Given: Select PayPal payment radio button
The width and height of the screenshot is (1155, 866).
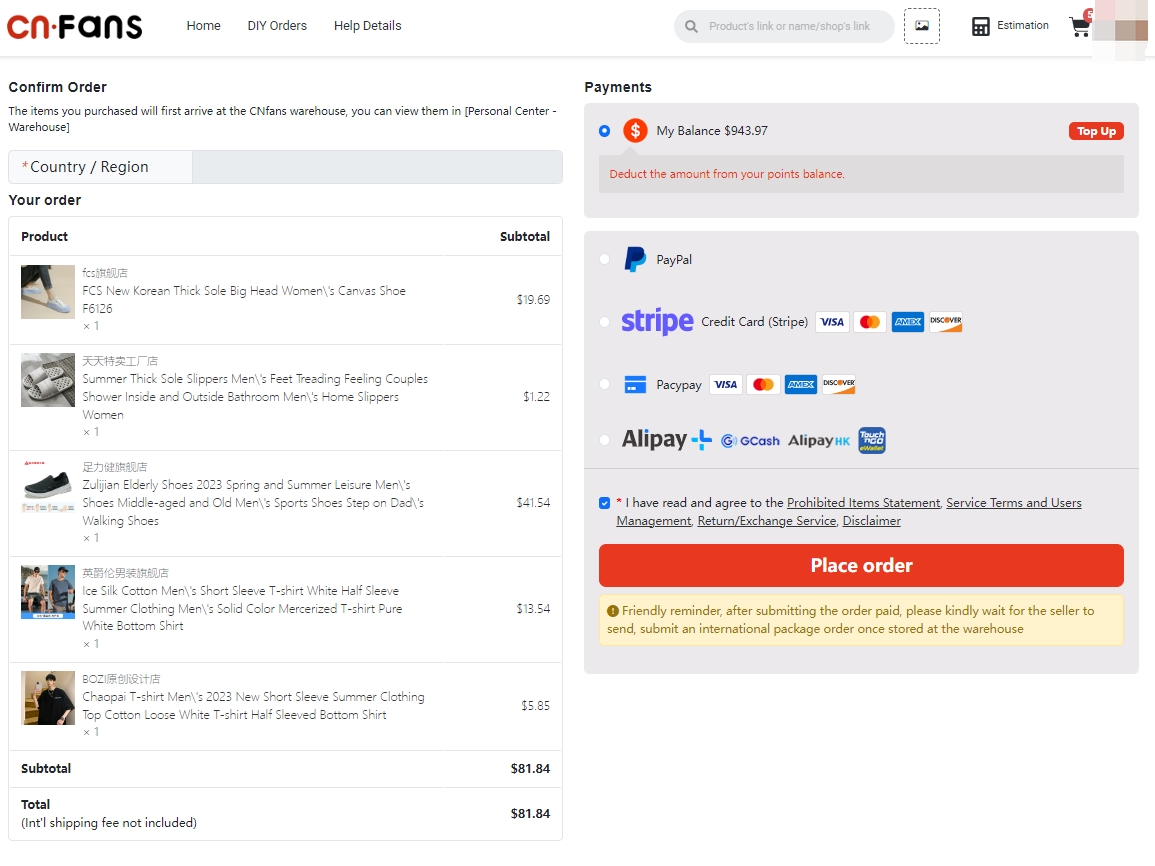Looking at the screenshot, I should click(x=605, y=259).
